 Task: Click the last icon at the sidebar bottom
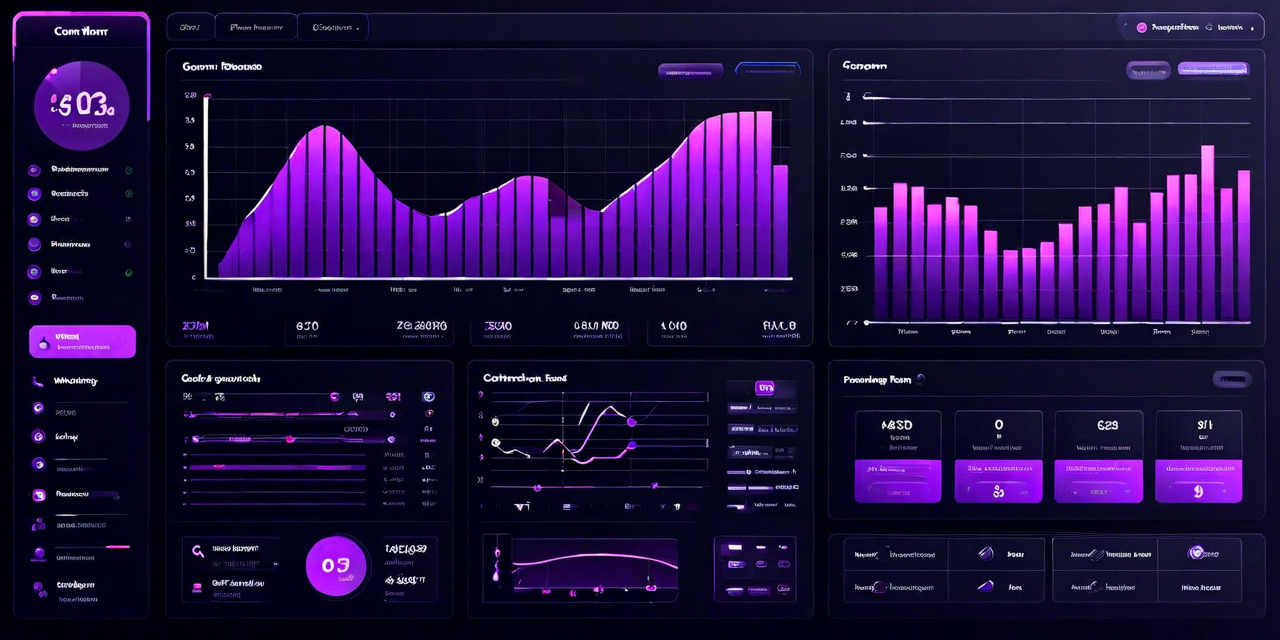39,588
